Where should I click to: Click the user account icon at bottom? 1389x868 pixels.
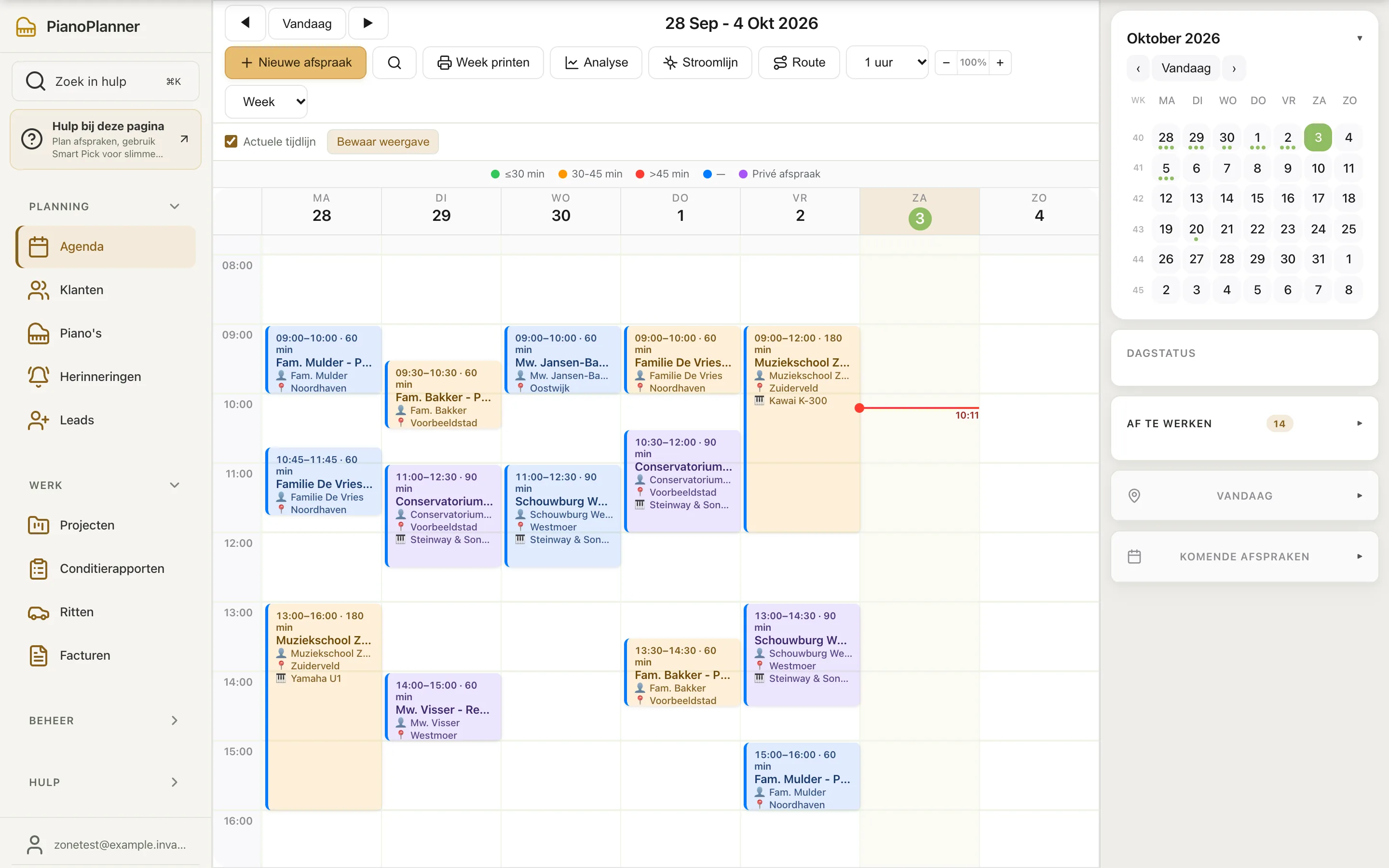tap(35, 844)
